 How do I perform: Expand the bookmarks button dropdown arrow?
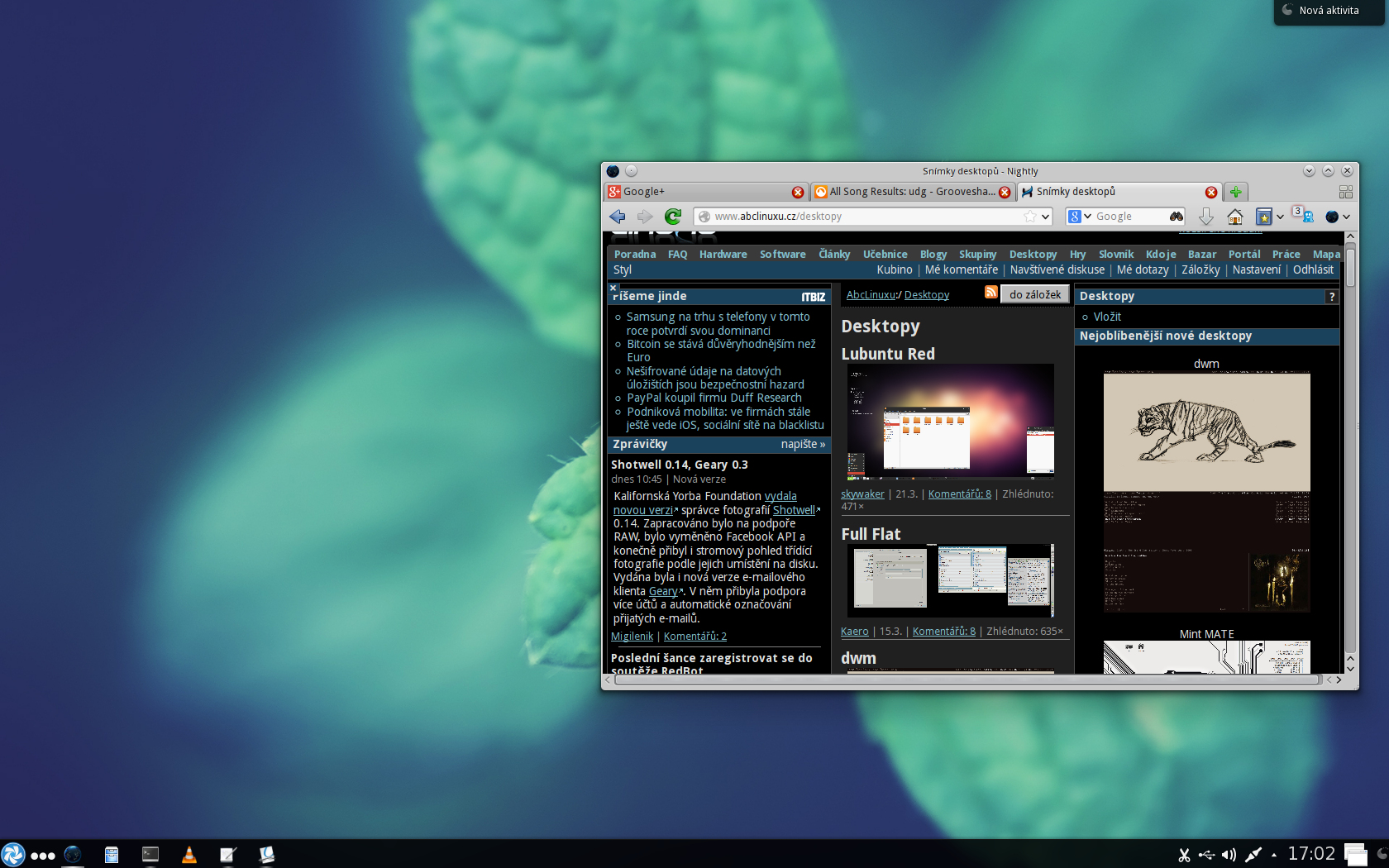(1280, 217)
